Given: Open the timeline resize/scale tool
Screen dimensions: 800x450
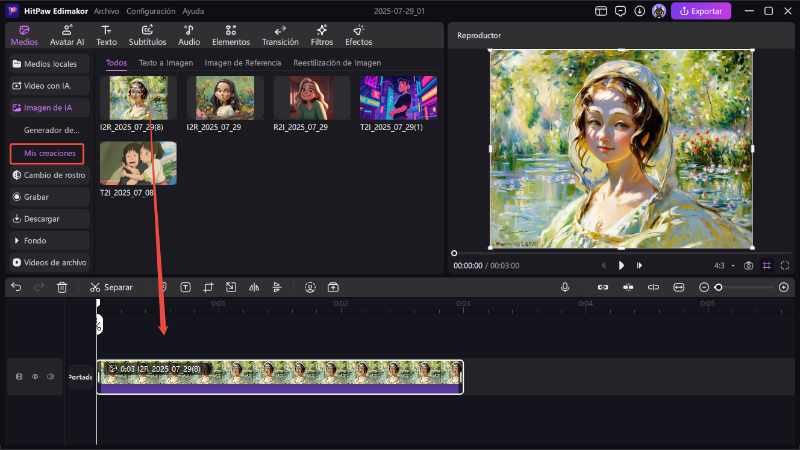Looking at the screenshot, I should [x=231, y=287].
